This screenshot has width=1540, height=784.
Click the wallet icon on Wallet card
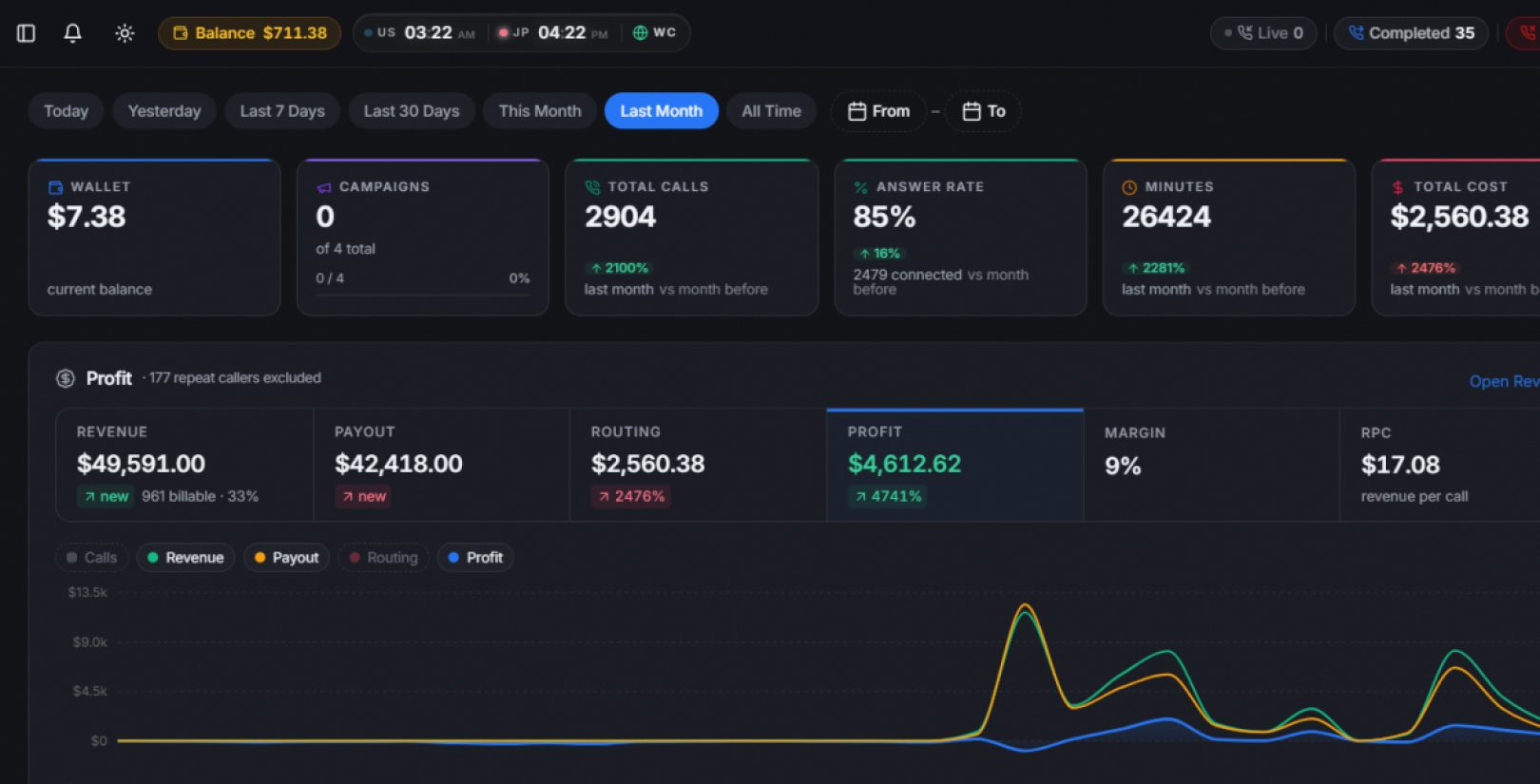coord(55,187)
